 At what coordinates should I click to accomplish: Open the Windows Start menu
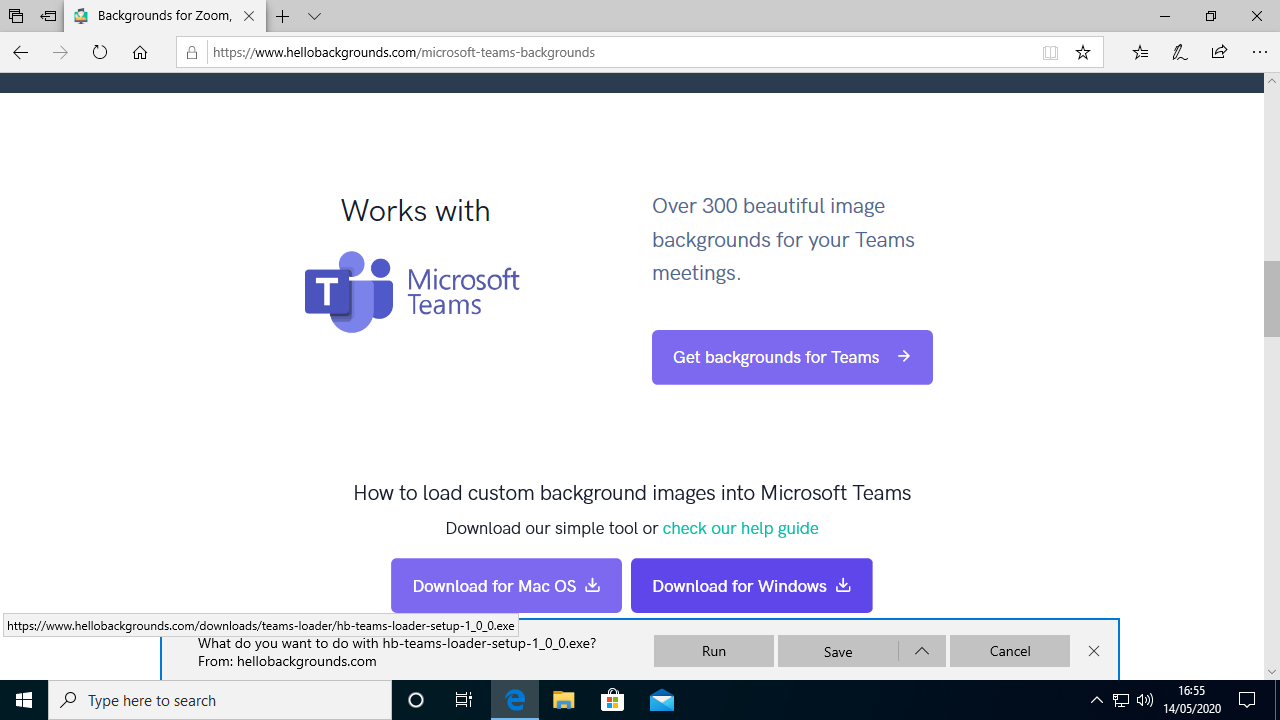24,700
